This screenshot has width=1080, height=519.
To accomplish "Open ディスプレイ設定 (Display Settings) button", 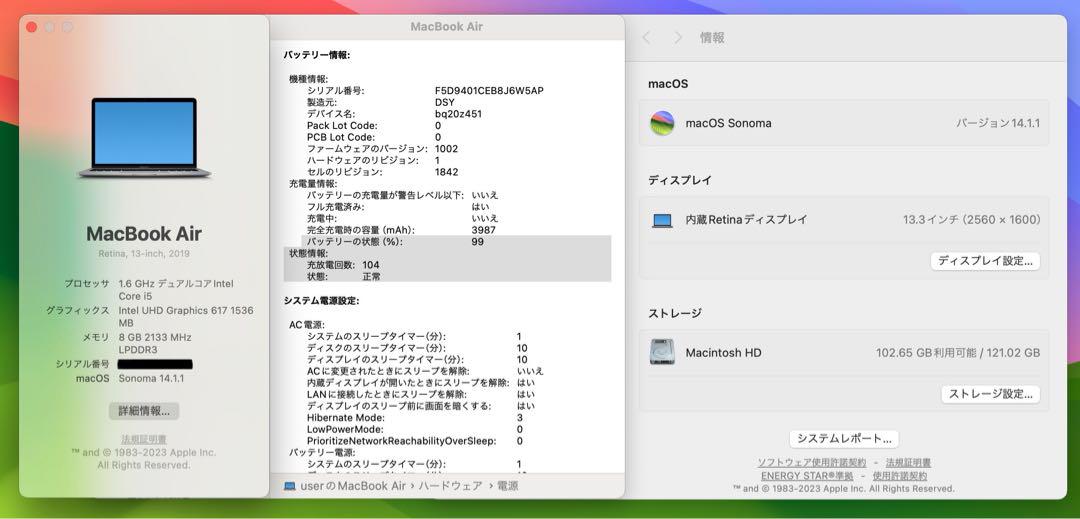I will (985, 261).
